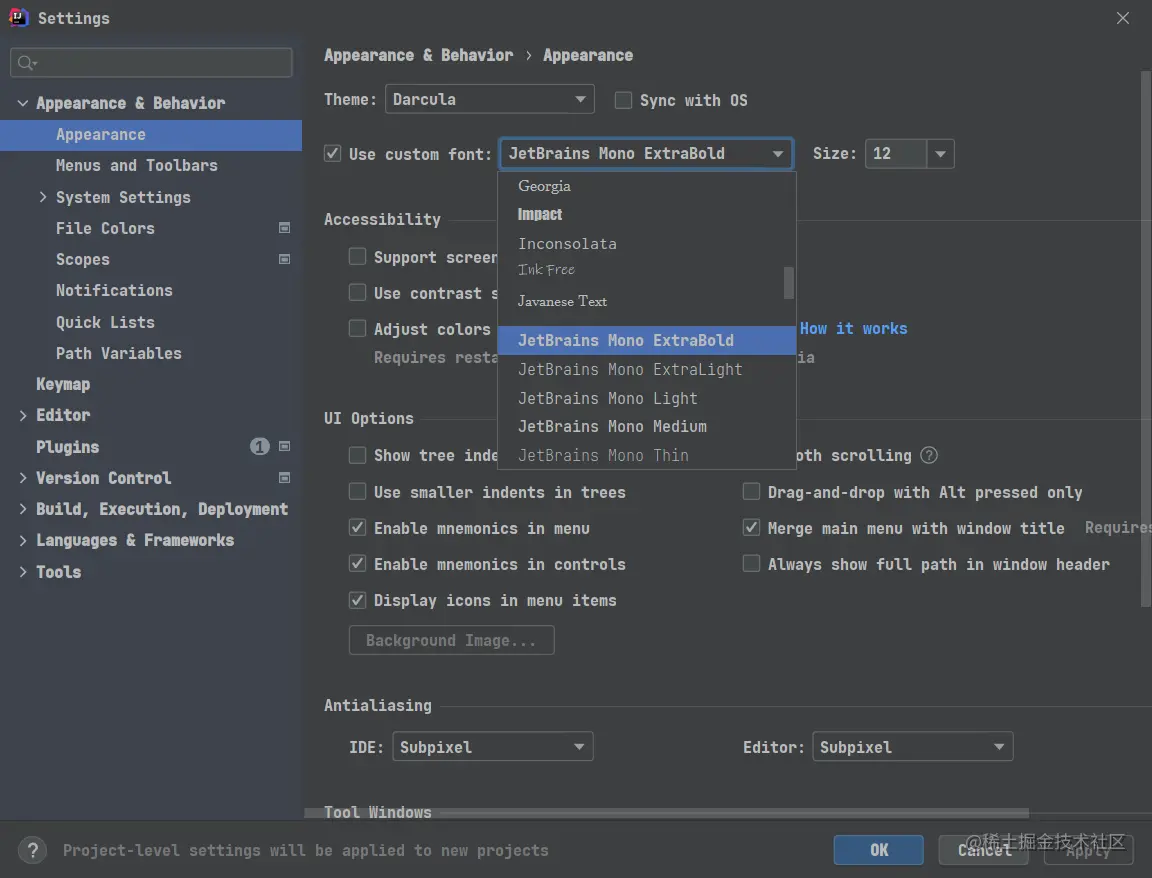Click the font list scrollbar thumb

[x=788, y=283]
